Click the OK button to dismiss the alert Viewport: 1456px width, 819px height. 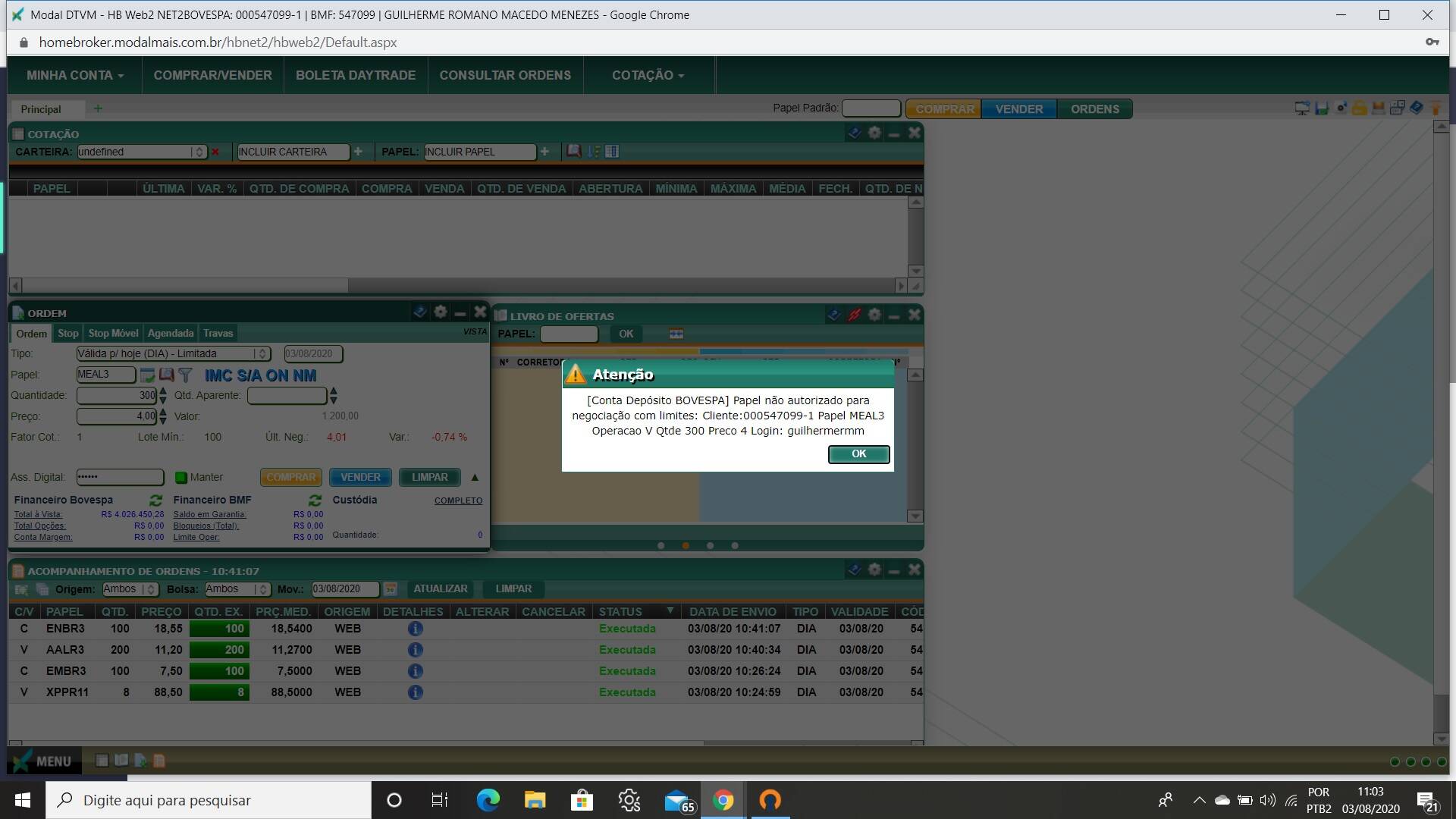(x=857, y=454)
